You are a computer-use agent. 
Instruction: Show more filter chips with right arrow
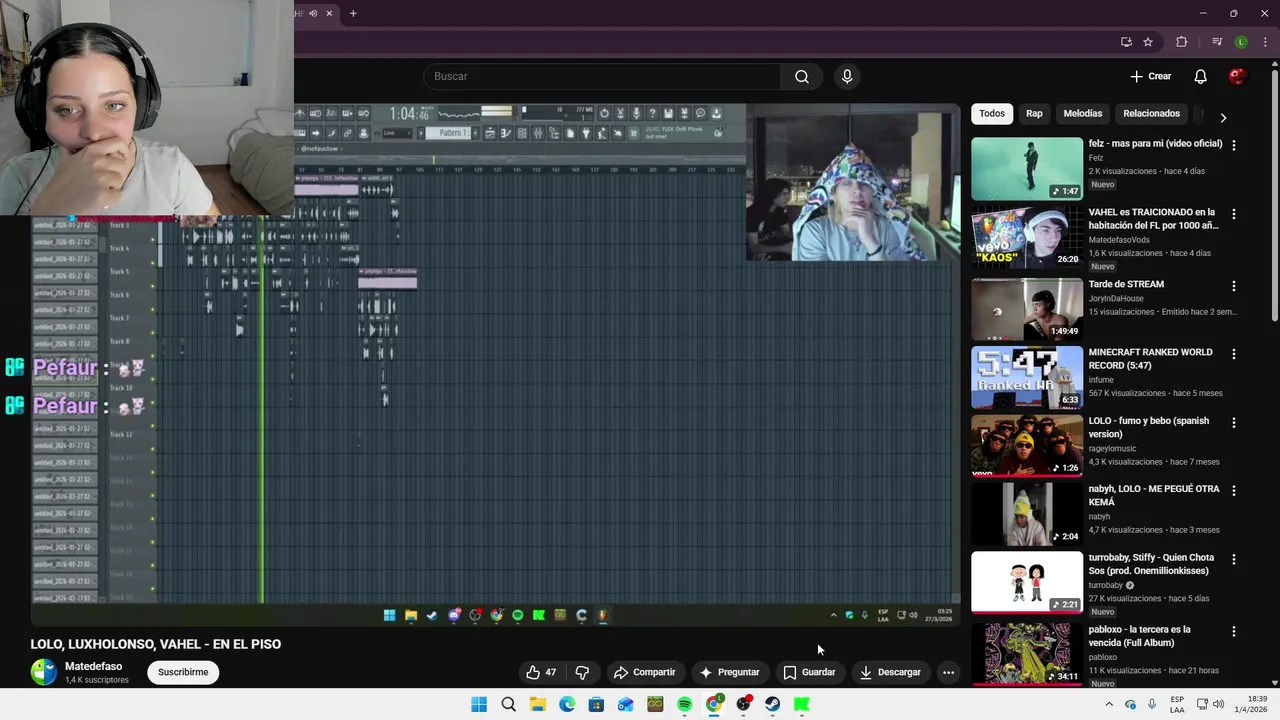coord(1223,117)
